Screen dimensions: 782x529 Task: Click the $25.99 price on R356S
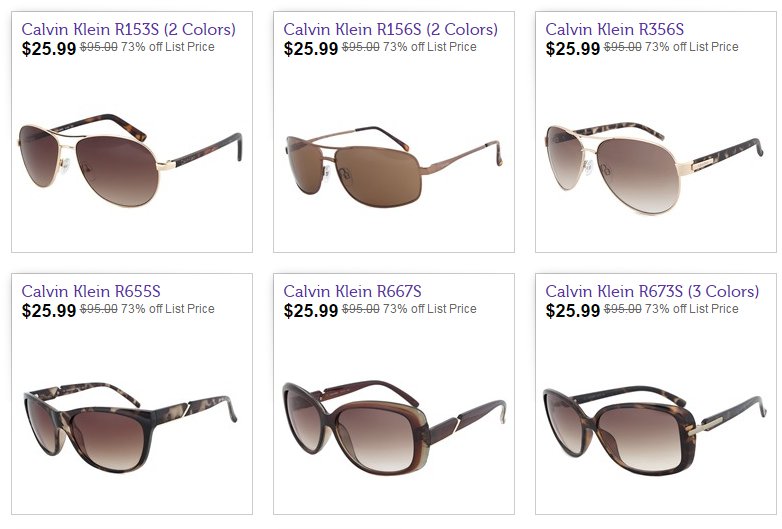[573, 48]
